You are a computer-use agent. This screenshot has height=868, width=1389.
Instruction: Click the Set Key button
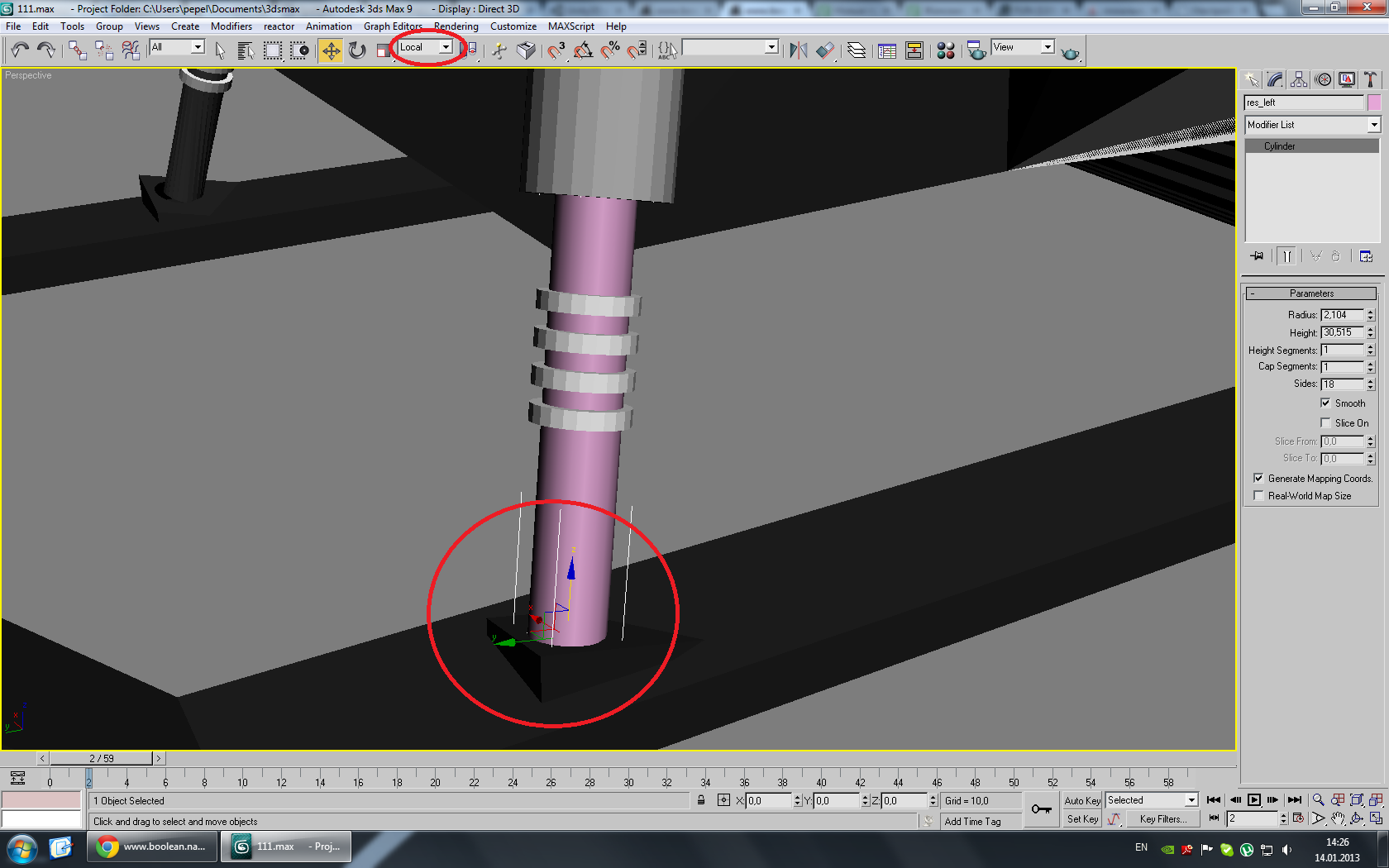click(1082, 819)
